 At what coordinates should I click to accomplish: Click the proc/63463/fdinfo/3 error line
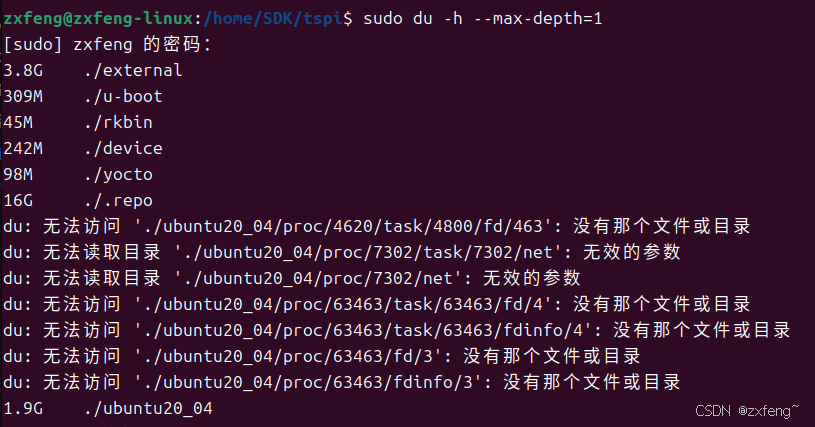[341, 382]
